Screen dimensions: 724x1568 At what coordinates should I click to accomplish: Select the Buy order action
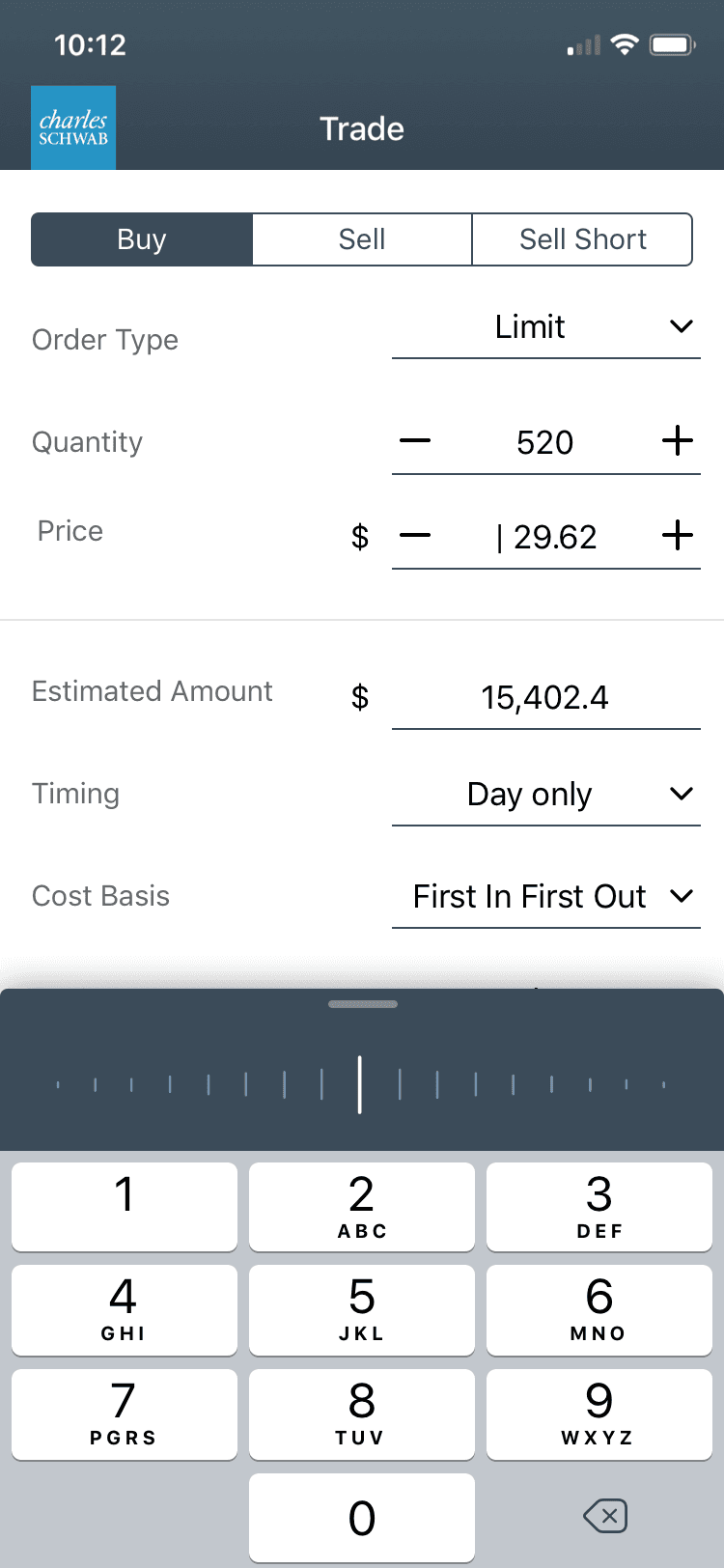tap(142, 239)
